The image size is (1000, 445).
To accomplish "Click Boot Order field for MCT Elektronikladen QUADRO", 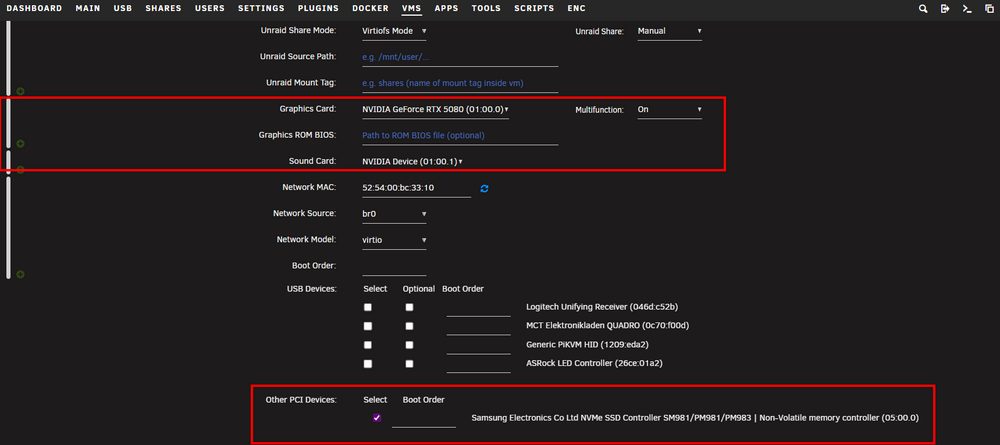I will [479, 326].
